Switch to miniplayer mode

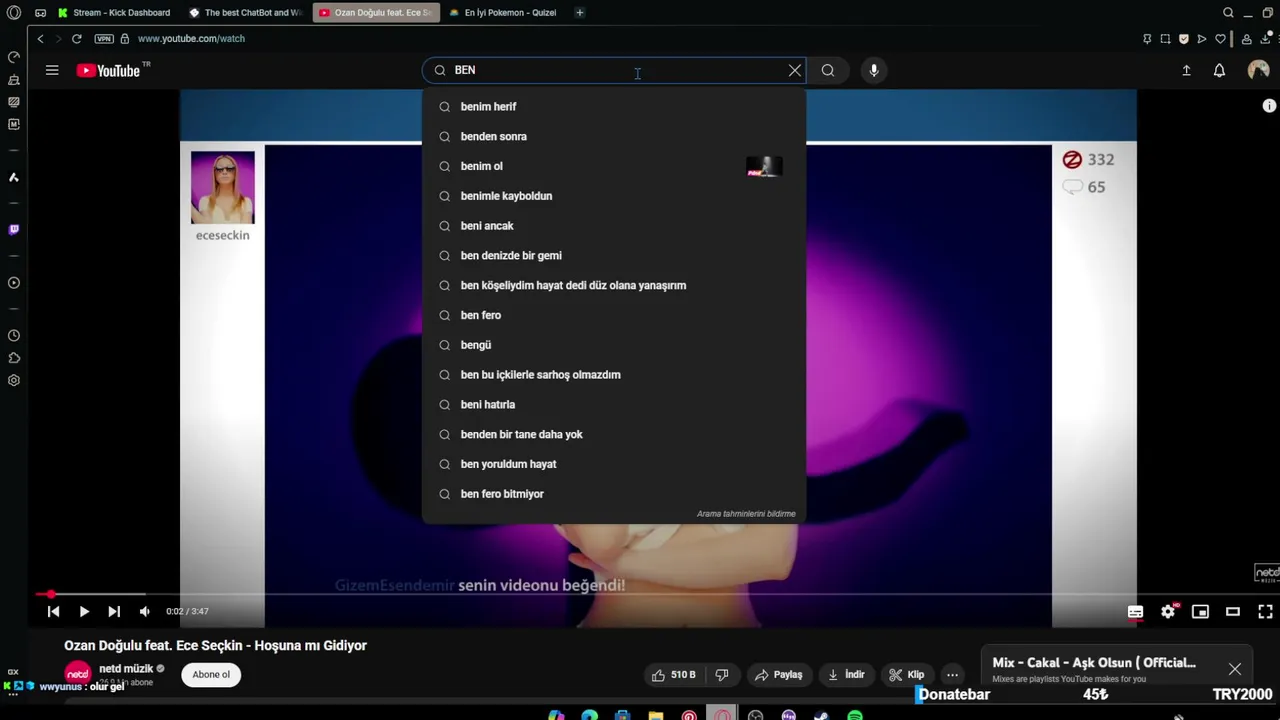pyautogui.click(x=1200, y=611)
